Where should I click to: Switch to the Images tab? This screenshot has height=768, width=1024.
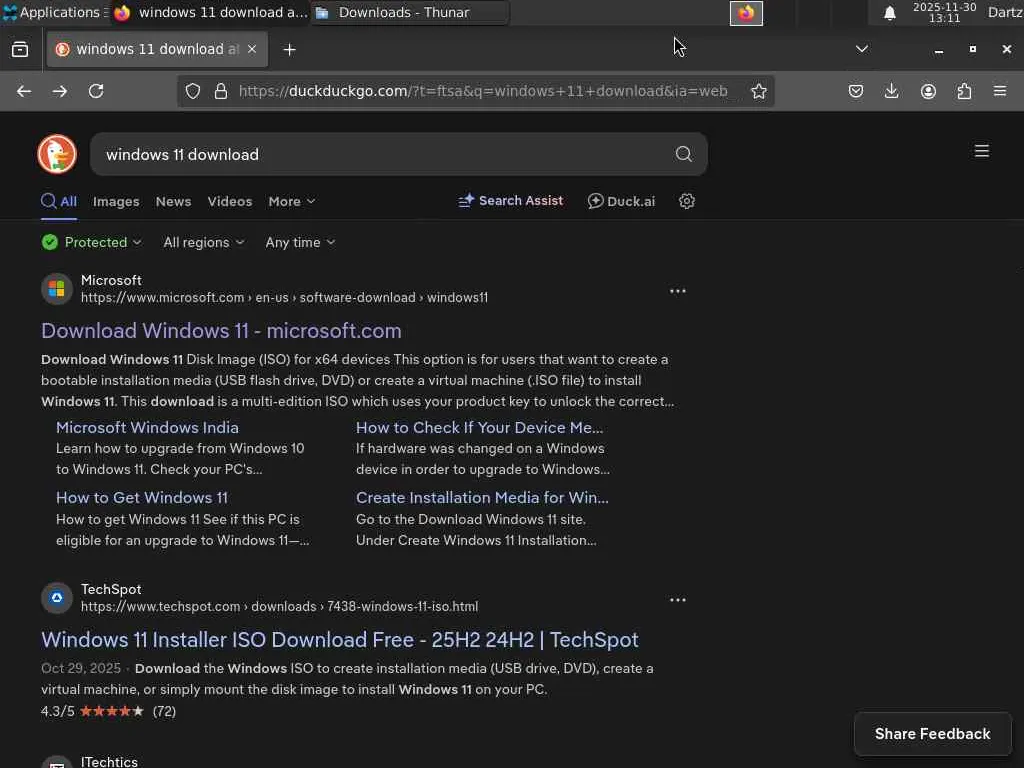(x=116, y=202)
